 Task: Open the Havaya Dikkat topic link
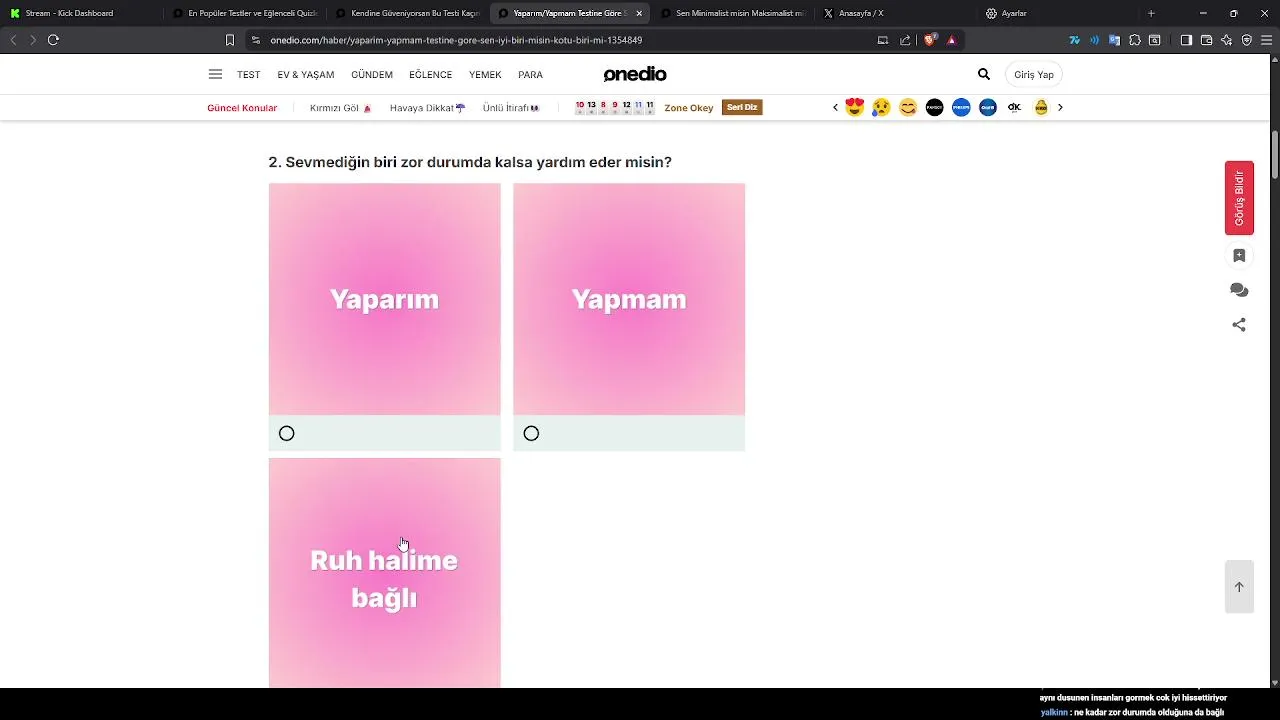(x=427, y=108)
